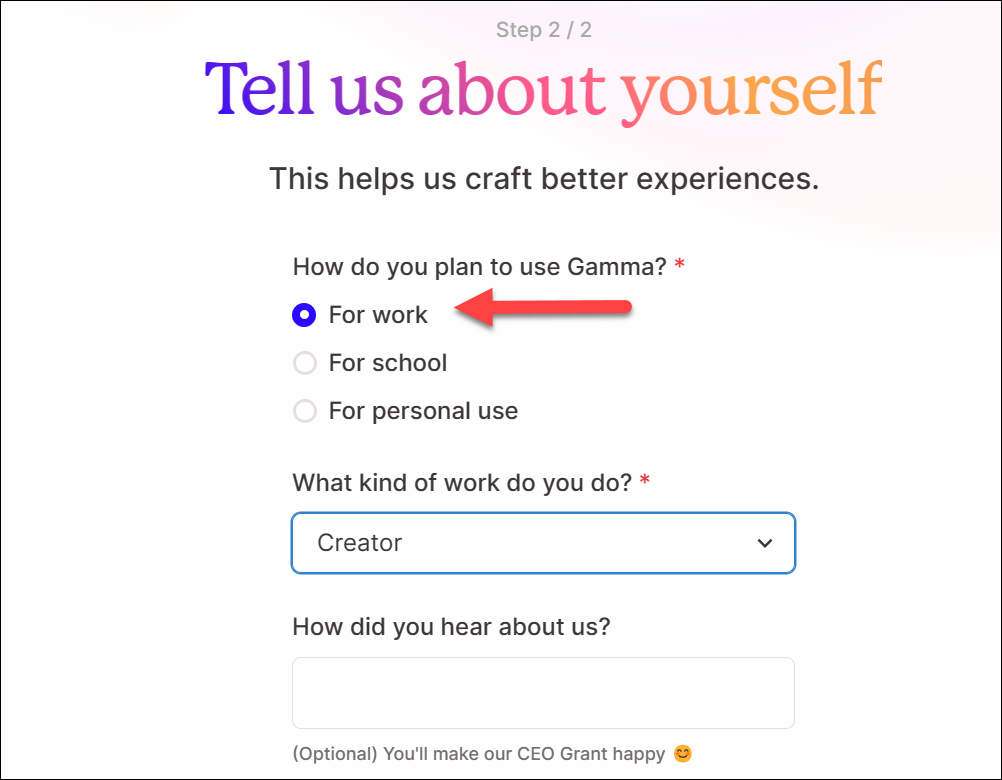Click the 'This helps us craft better experiences' subtitle
This screenshot has height=780, width=1002.
[543, 179]
